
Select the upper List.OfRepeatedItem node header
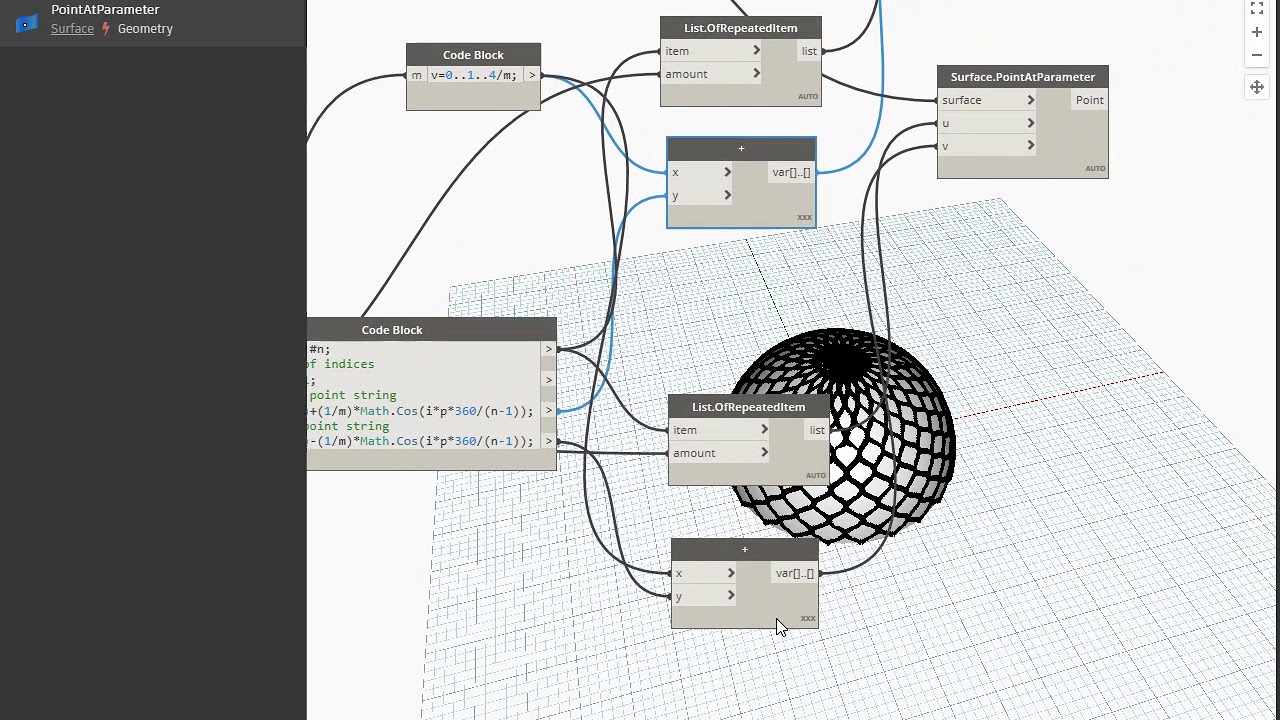point(741,28)
